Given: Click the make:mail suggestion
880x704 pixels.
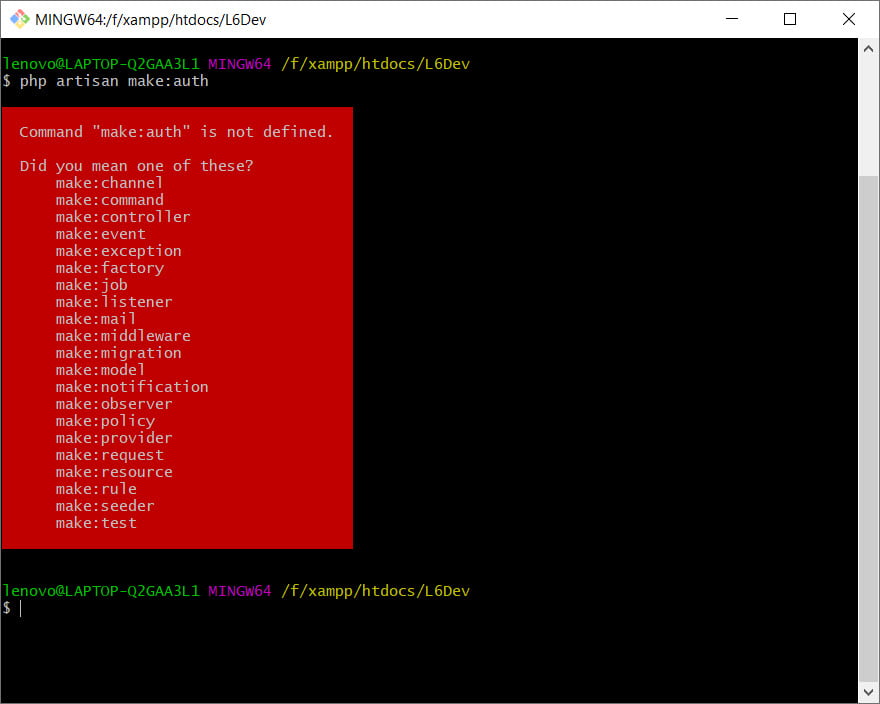Looking at the screenshot, I should (96, 319).
